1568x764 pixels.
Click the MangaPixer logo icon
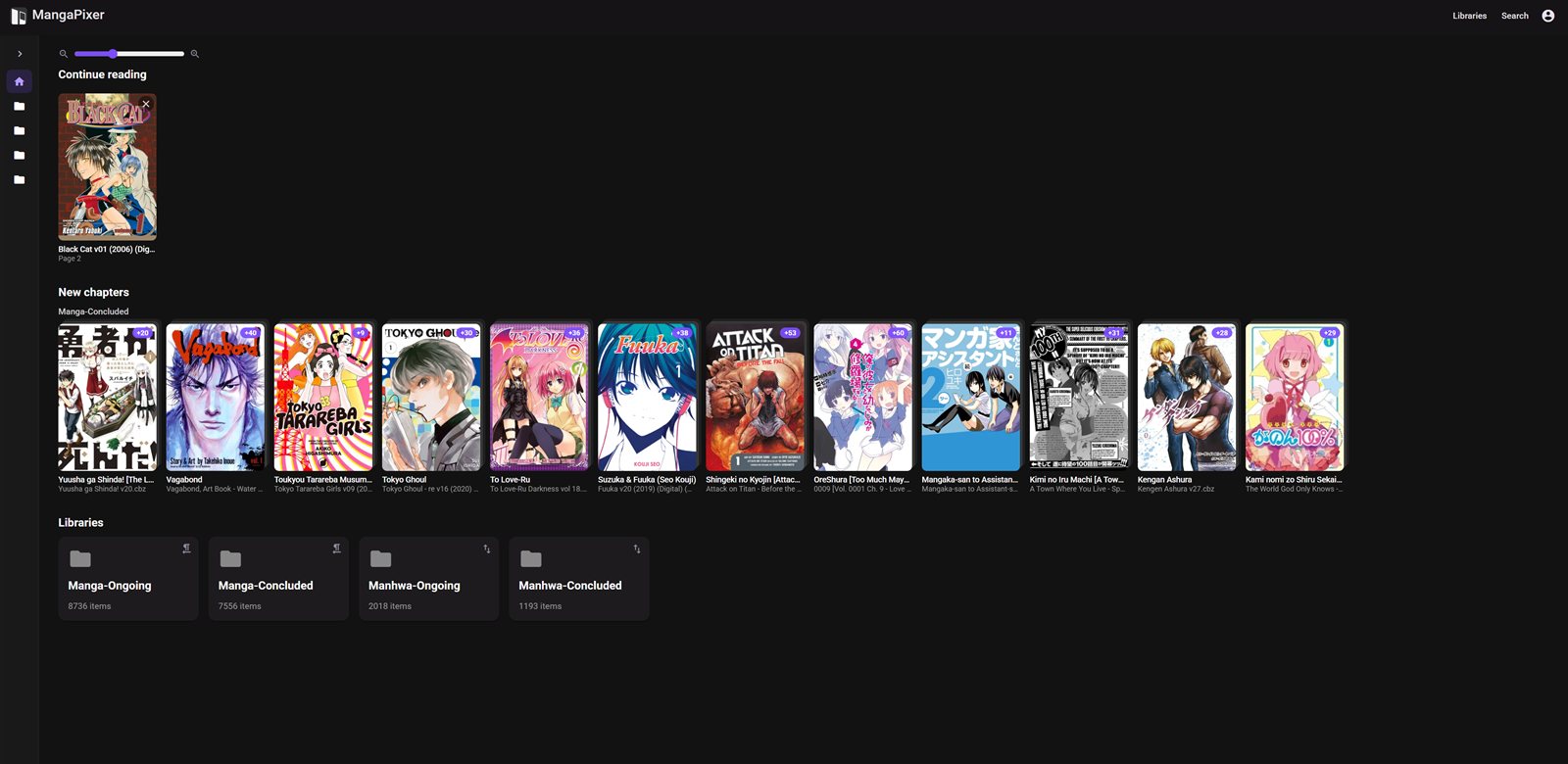tap(18, 16)
